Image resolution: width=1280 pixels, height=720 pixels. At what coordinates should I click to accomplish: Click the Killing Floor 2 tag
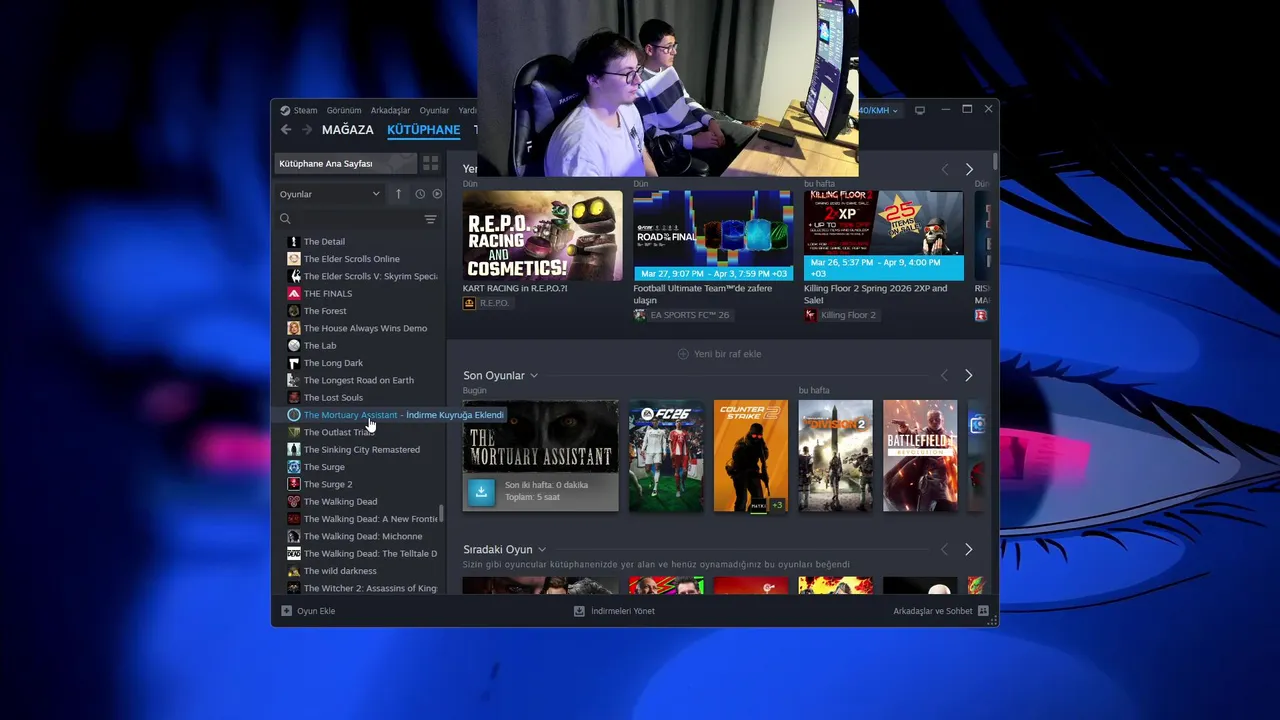point(840,315)
